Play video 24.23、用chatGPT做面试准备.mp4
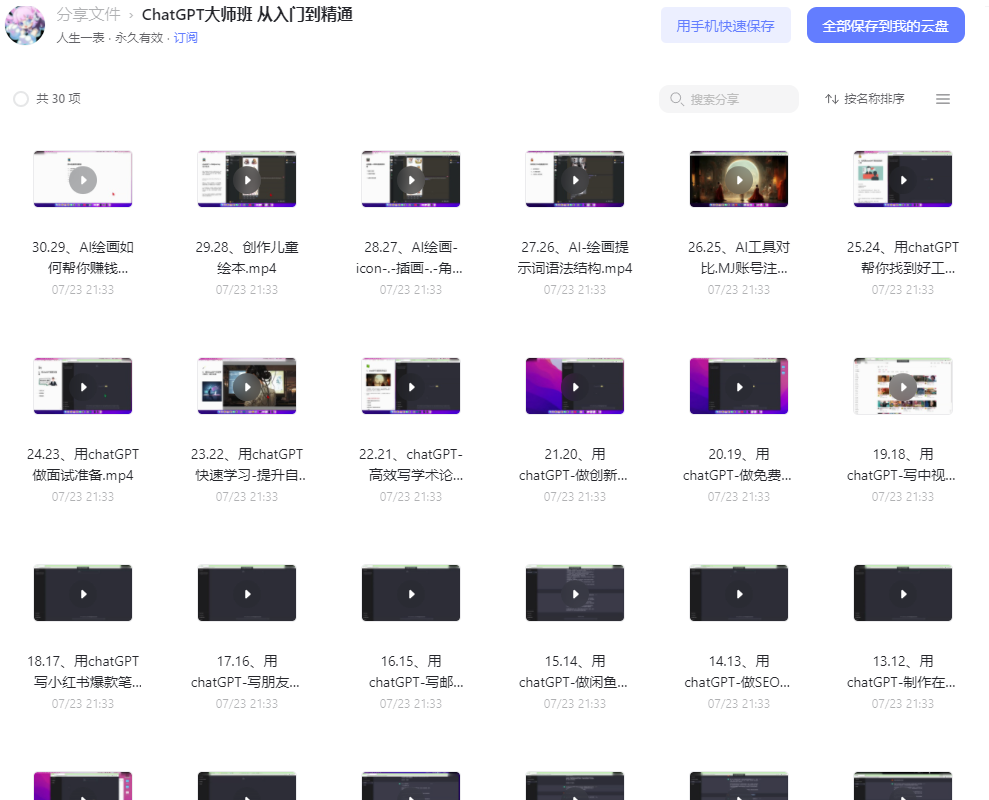Image resolution: width=989 pixels, height=800 pixels. pos(83,386)
